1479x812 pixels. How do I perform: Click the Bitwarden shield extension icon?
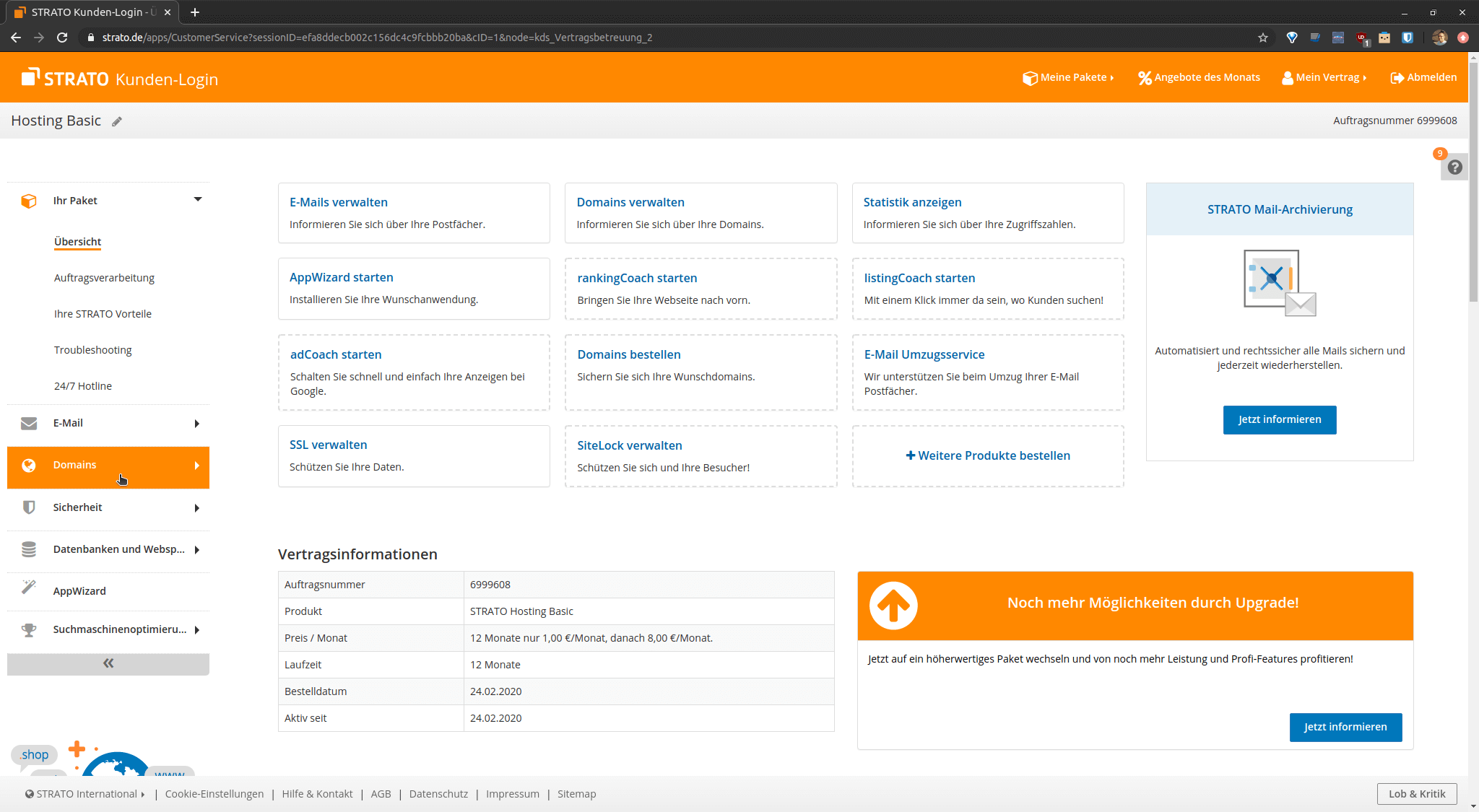[1408, 38]
